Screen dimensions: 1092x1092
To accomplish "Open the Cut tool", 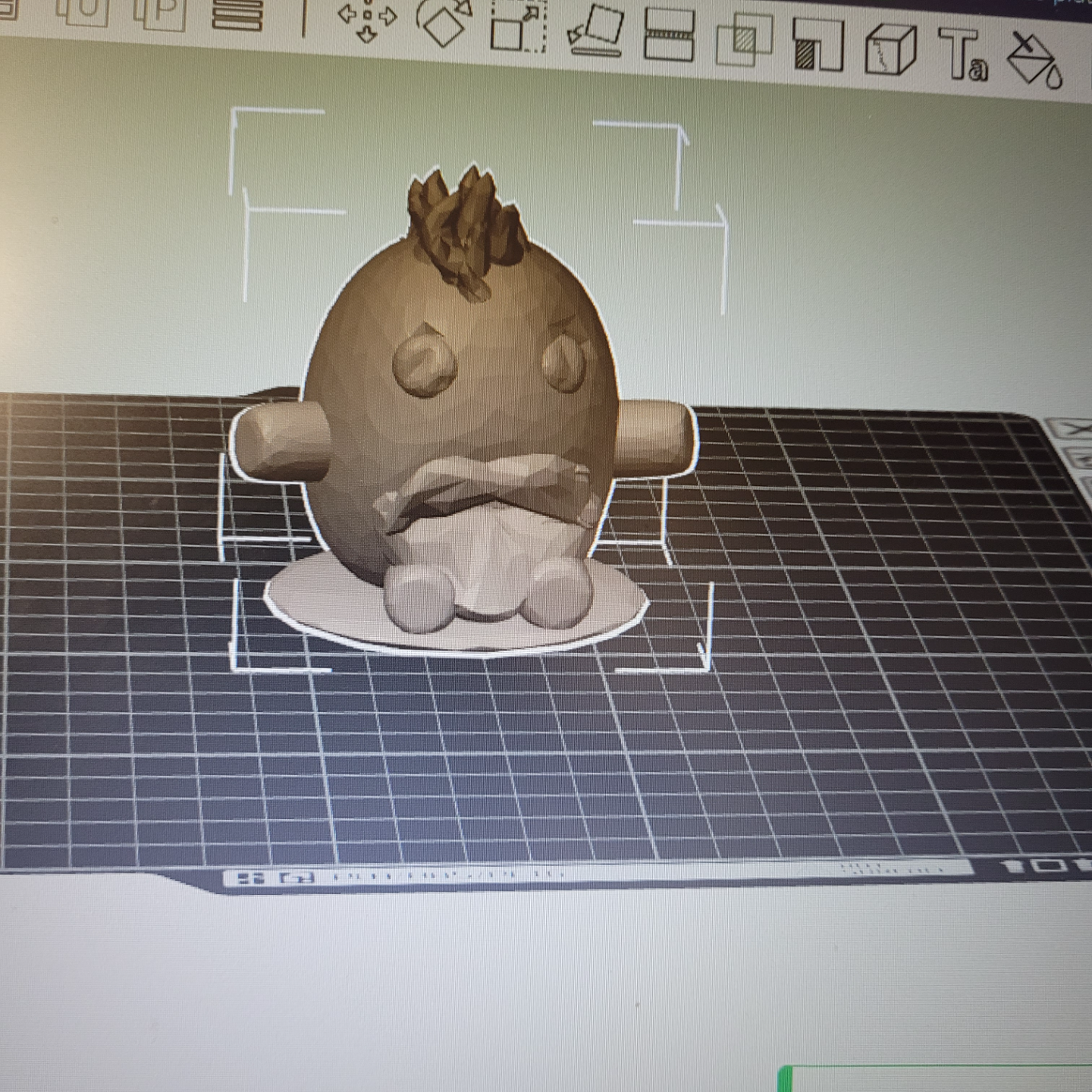I will (x=669, y=35).
